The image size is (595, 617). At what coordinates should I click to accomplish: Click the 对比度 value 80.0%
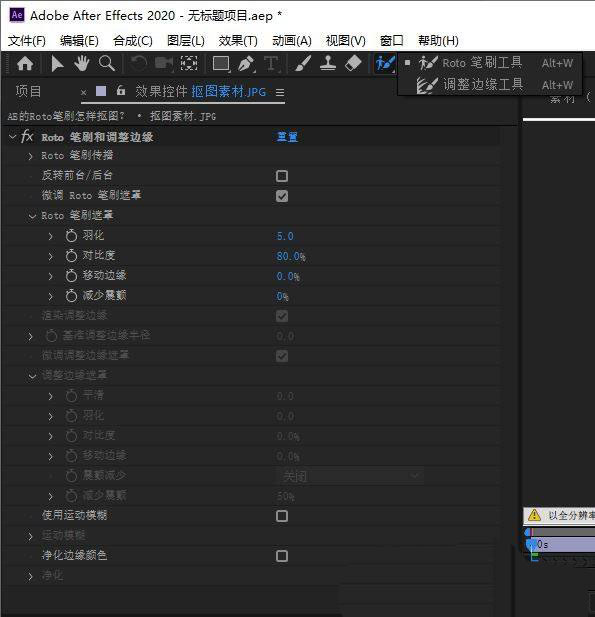point(291,256)
